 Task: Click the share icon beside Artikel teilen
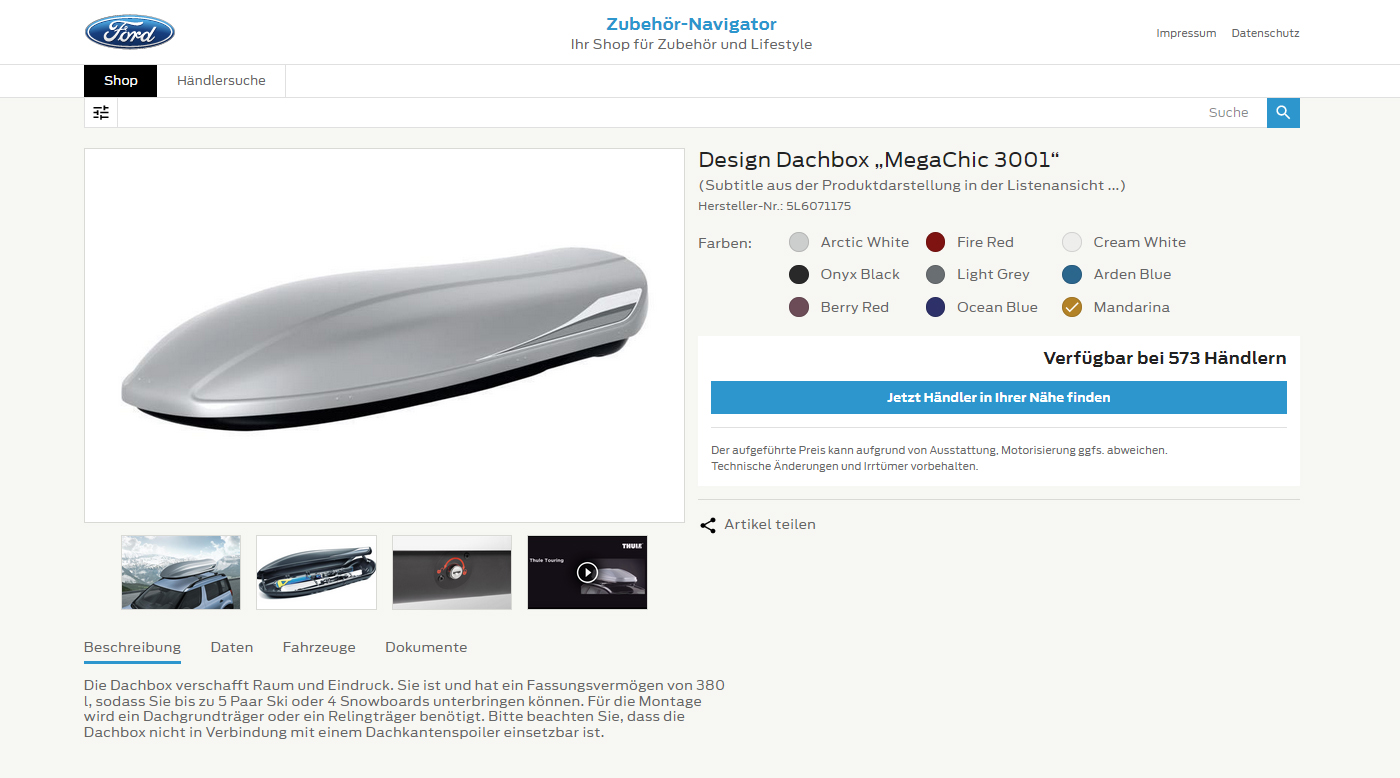tap(708, 525)
